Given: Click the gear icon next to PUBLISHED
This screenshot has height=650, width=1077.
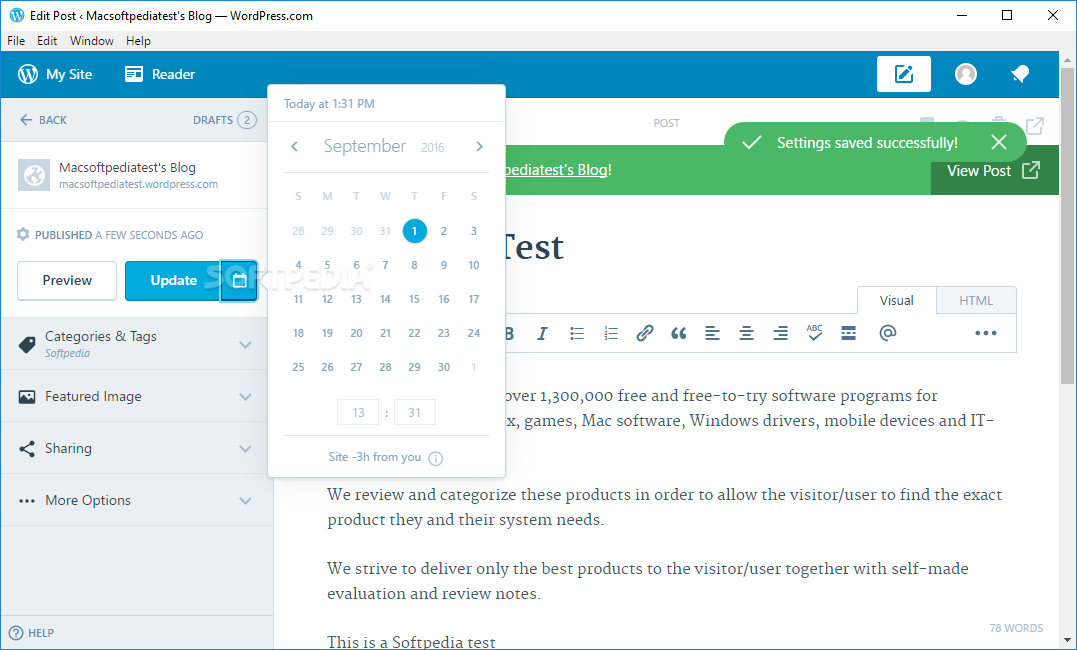Looking at the screenshot, I should (23, 234).
